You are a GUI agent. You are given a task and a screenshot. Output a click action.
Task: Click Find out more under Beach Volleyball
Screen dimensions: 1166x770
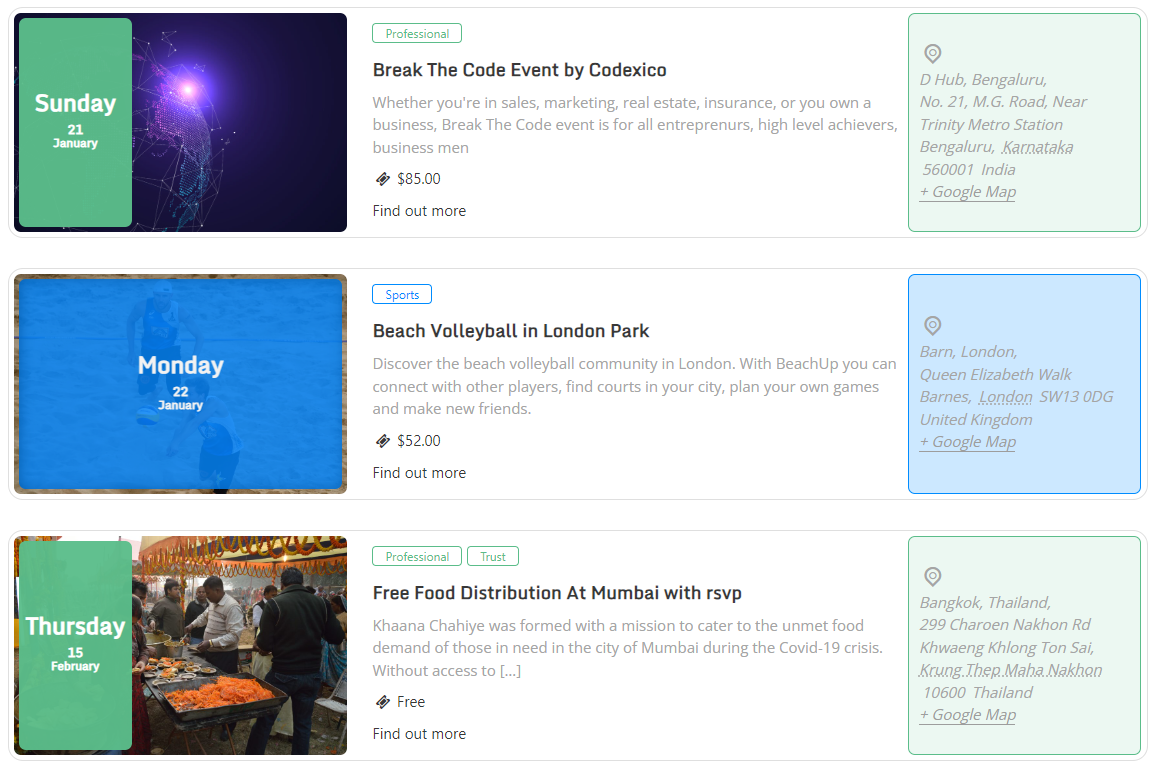coord(419,473)
